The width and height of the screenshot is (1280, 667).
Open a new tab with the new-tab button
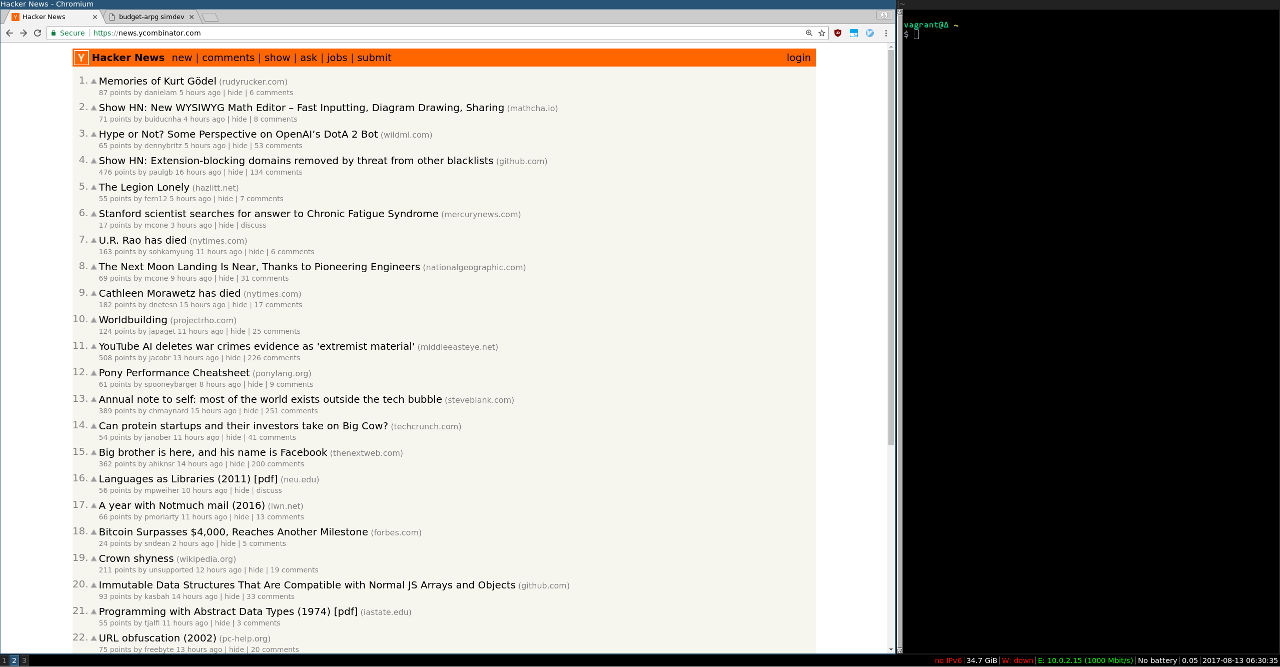coord(211,17)
